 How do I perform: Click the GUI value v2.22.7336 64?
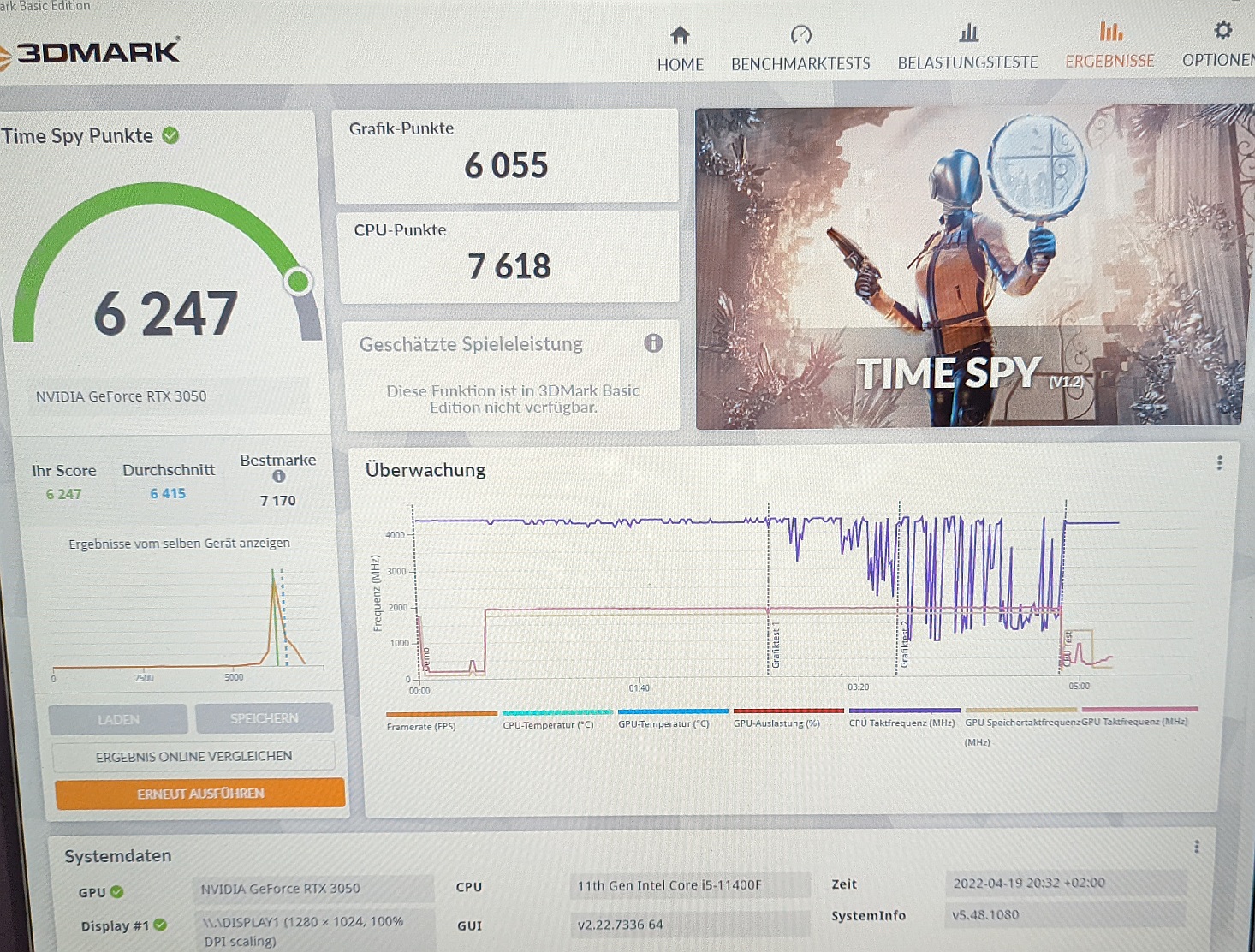[x=690, y=925]
